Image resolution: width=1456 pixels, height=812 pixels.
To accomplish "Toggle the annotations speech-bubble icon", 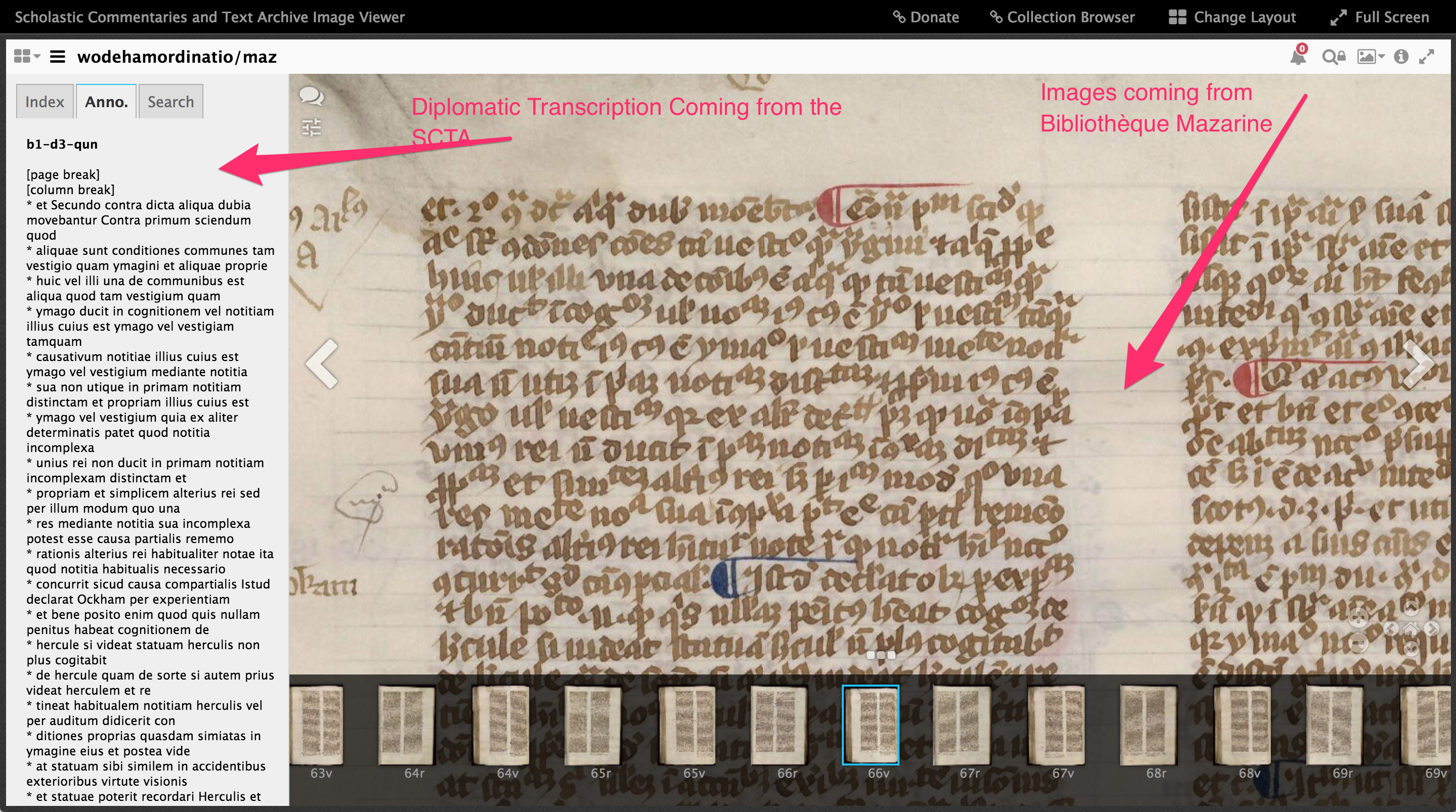I will point(311,97).
